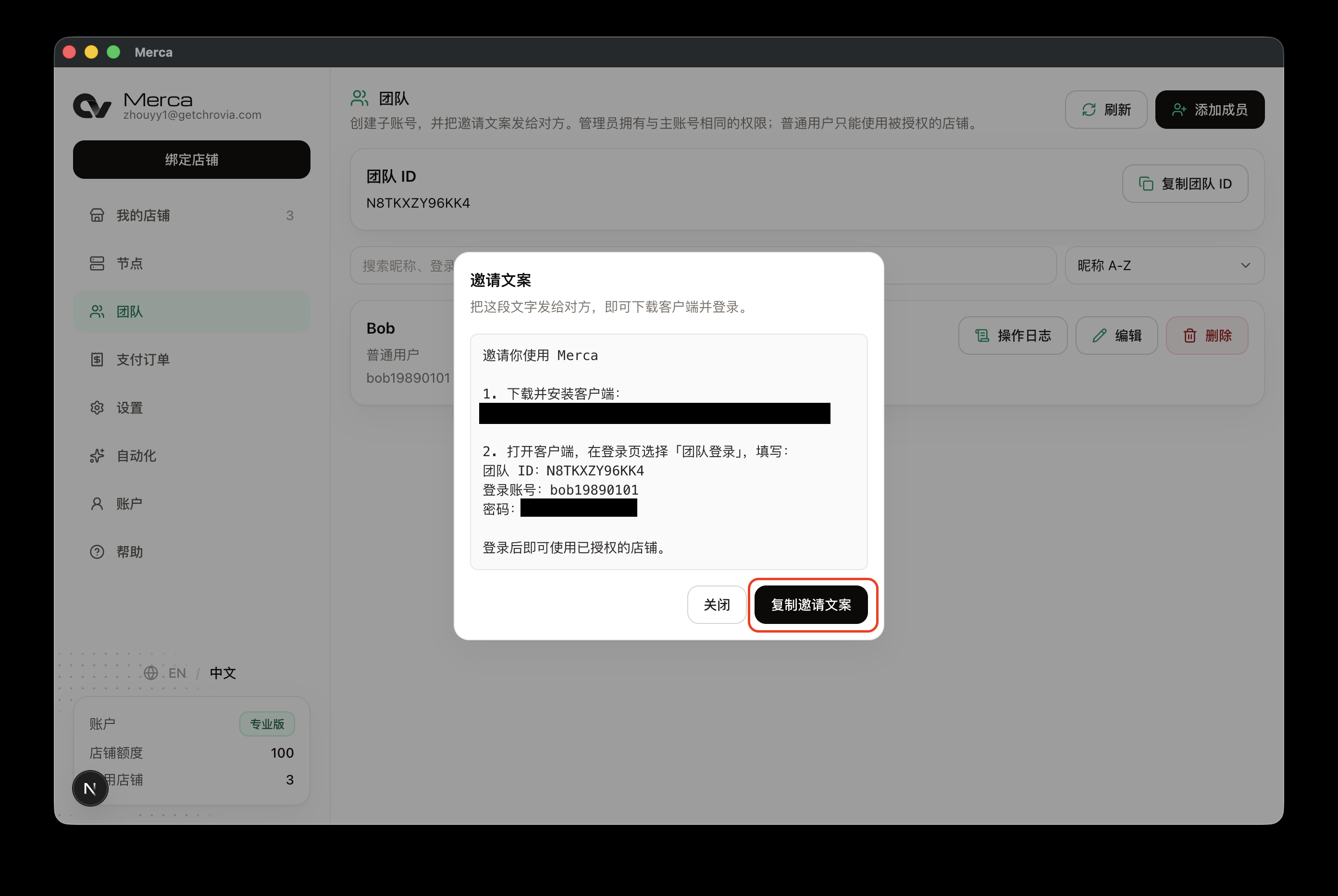Viewport: 1338px width, 896px height.
Task: Click the log icon in 操作日志
Action: (982, 336)
